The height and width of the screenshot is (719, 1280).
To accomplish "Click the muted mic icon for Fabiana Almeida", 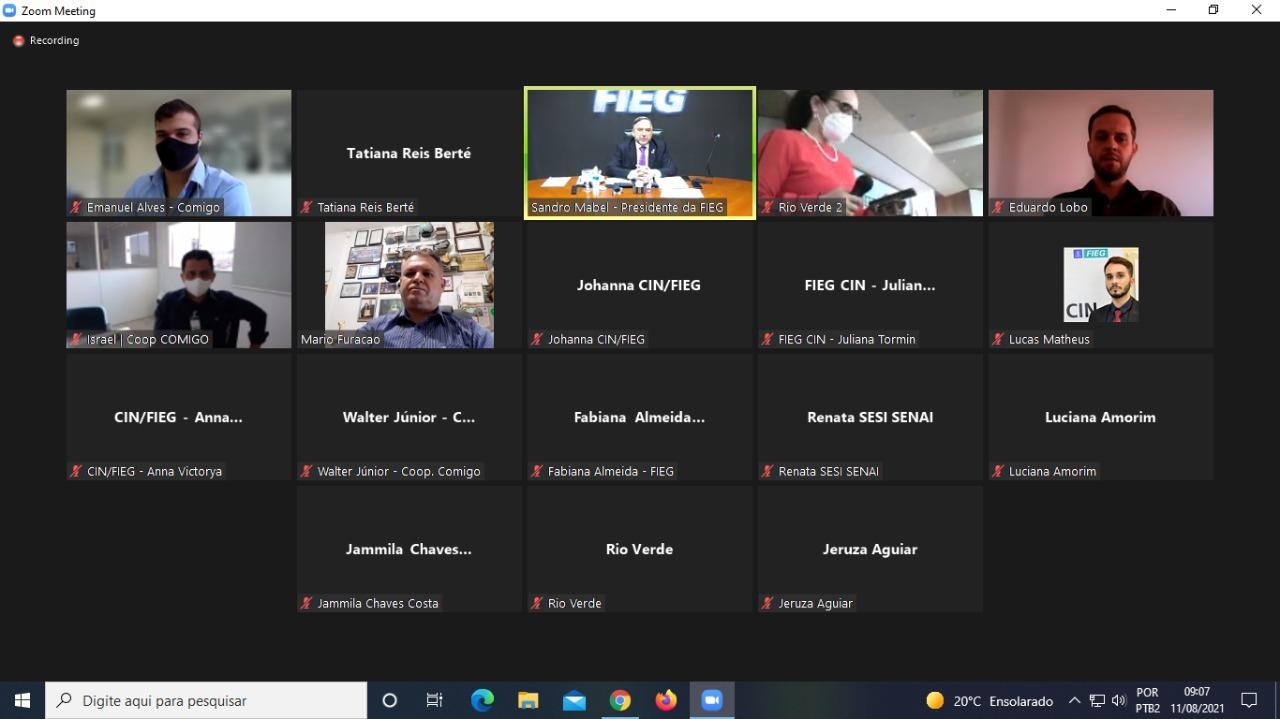I will point(537,471).
